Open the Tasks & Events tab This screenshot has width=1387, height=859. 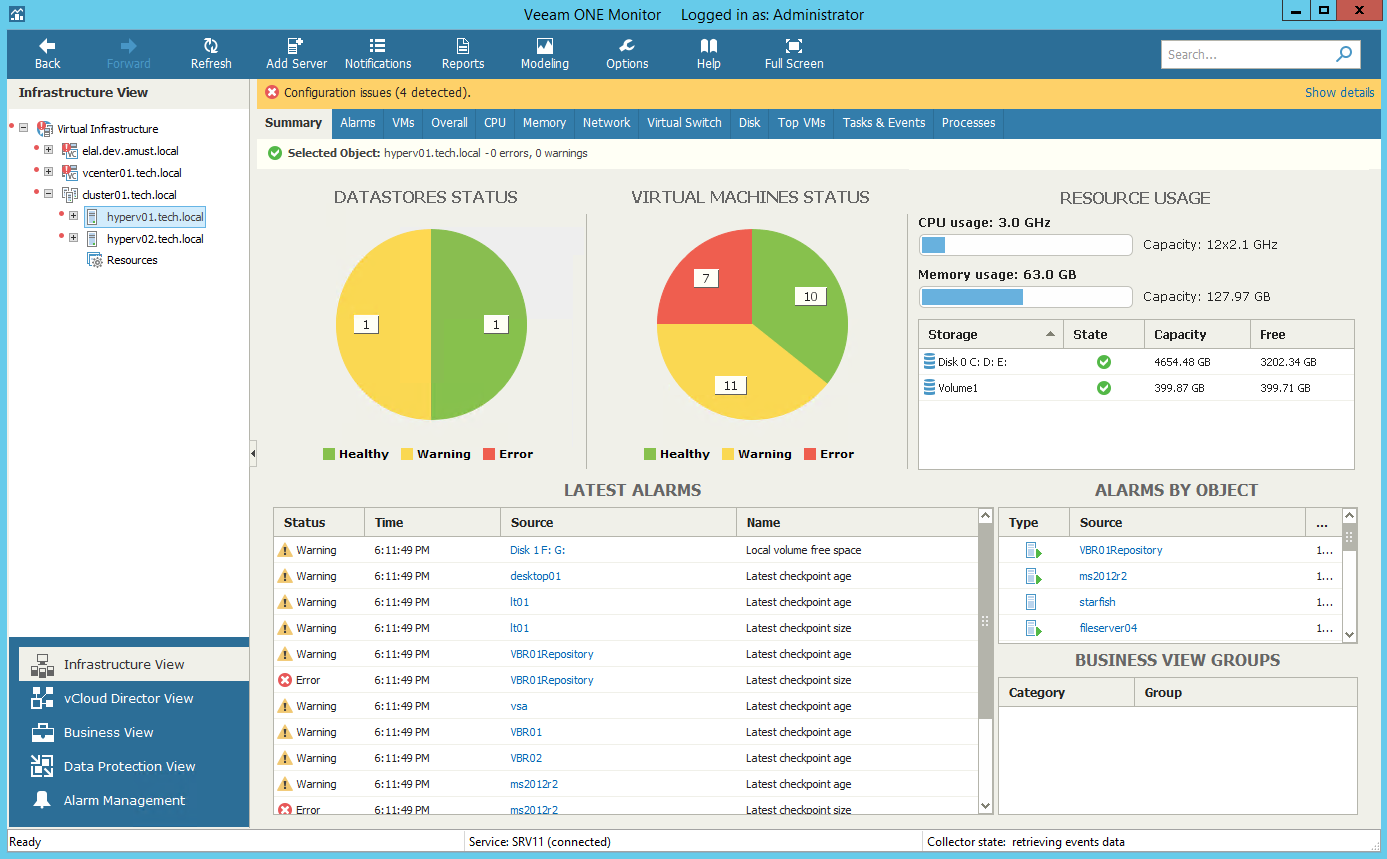point(883,123)
